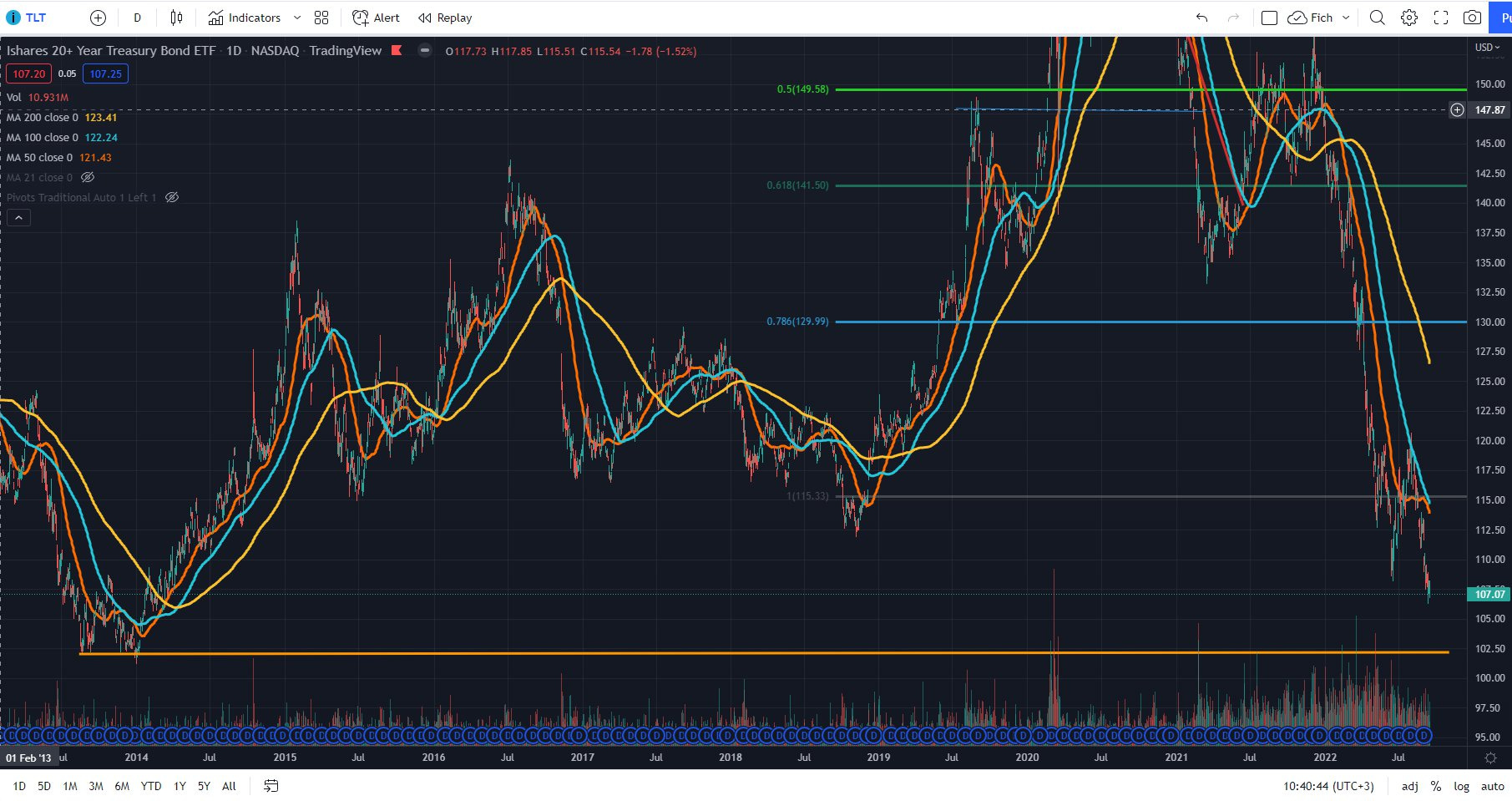
Task: Click the 147.87 crosshair price label
Action: click(x=1489, y=109)
